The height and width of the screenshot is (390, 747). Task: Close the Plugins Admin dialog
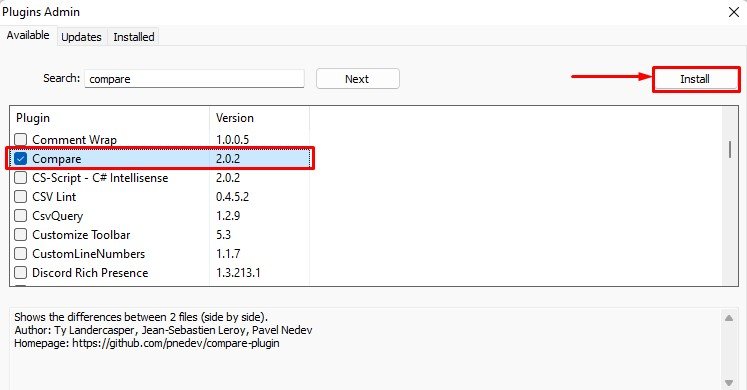734,12
